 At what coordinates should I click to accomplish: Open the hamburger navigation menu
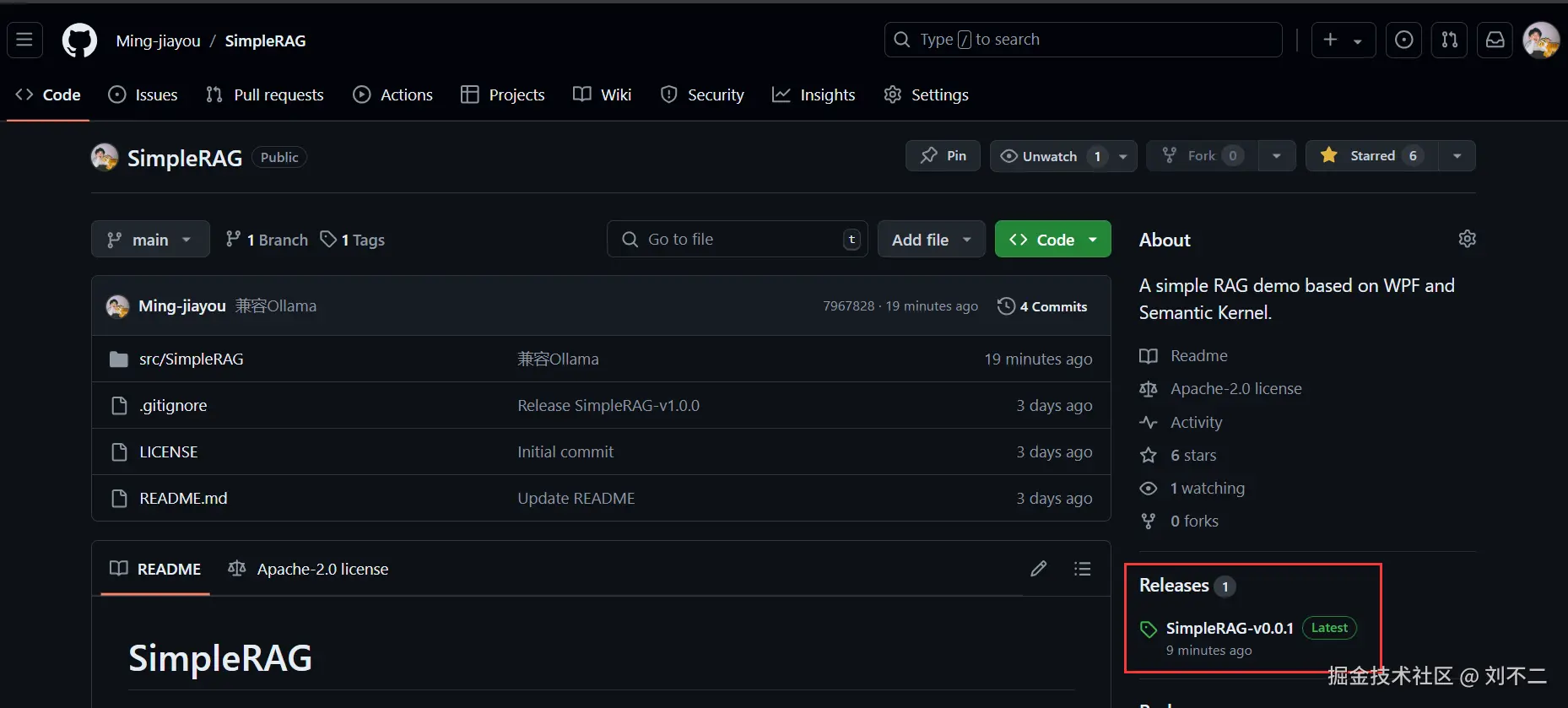point(24,40)
